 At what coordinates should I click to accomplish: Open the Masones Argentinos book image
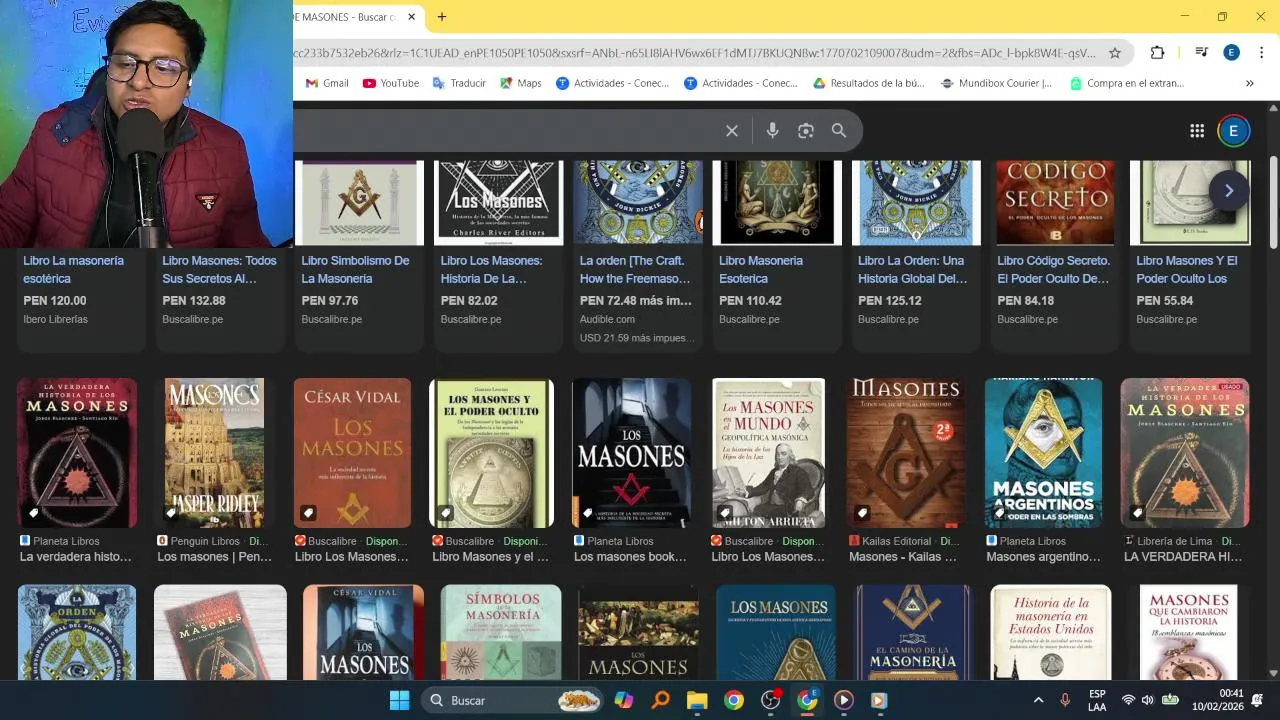pyautogui.click(x=1043, y=453)
